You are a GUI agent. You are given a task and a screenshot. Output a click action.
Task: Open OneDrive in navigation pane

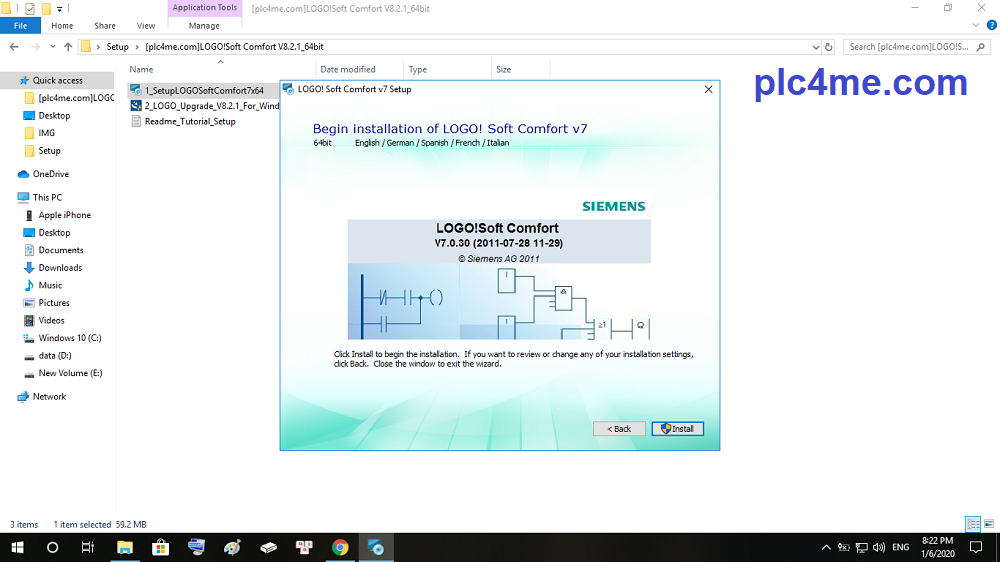(50, 174)
